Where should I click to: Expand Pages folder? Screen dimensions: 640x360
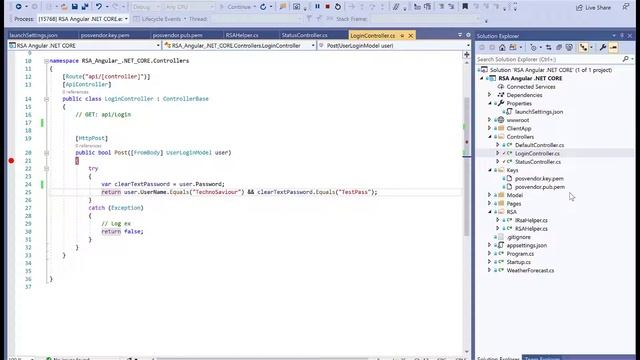pos(489,203)
